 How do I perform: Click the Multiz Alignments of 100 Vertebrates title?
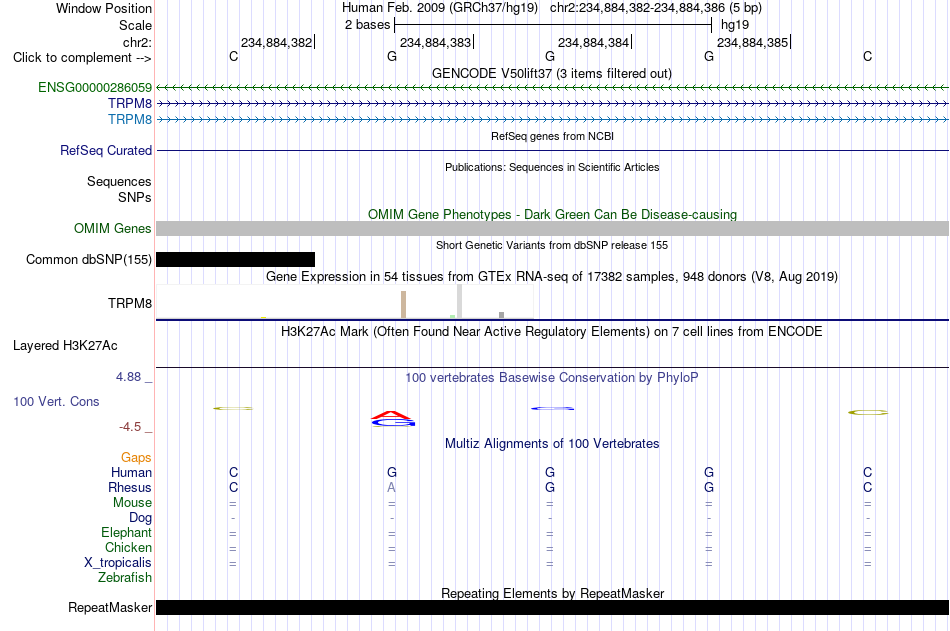552,444
